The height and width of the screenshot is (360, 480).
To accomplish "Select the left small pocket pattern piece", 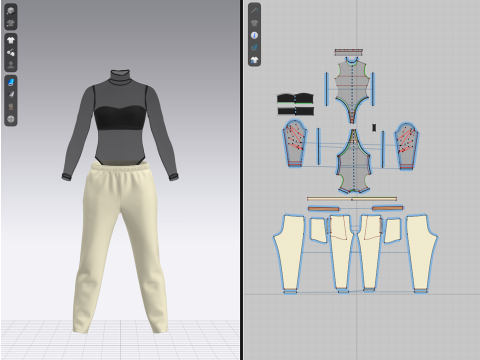I will click(318, 230).
